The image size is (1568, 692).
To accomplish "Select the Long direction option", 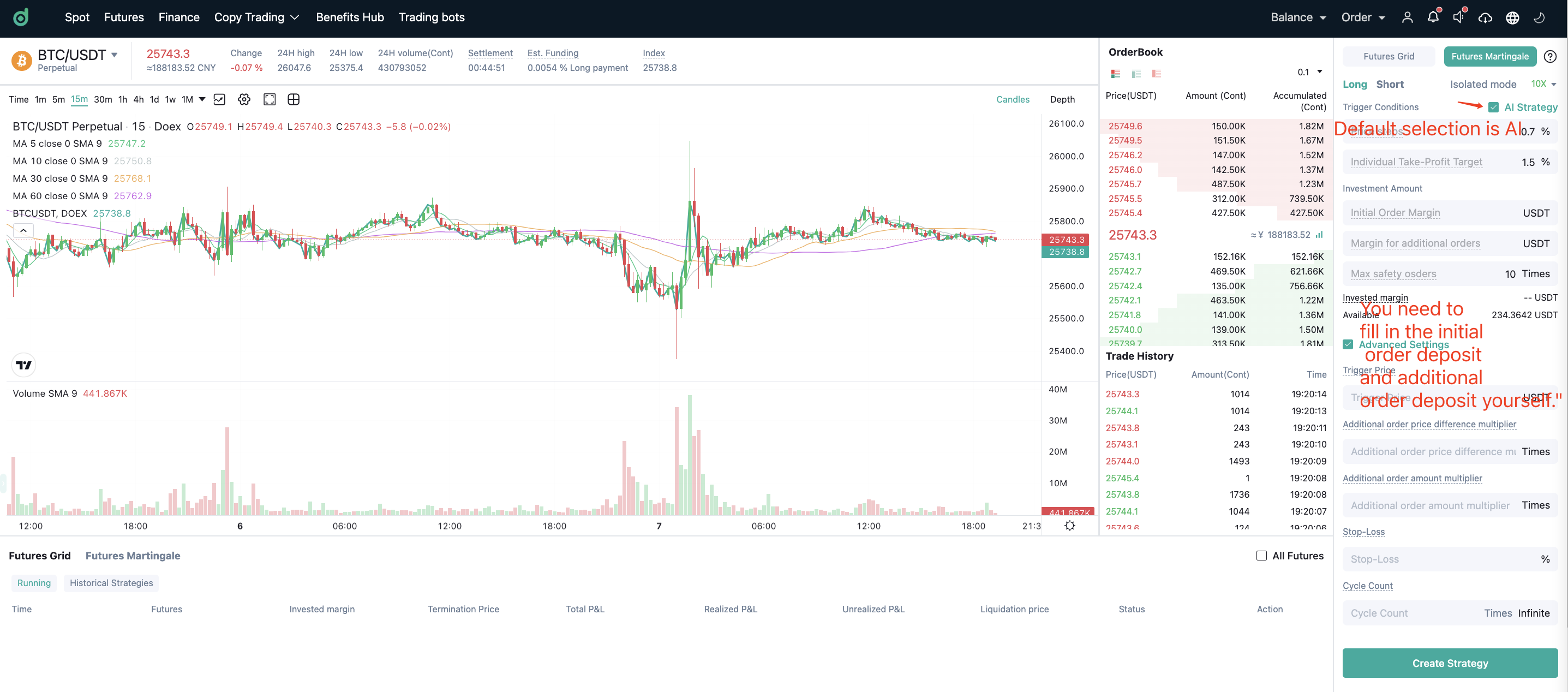I will click(1354, 84).
